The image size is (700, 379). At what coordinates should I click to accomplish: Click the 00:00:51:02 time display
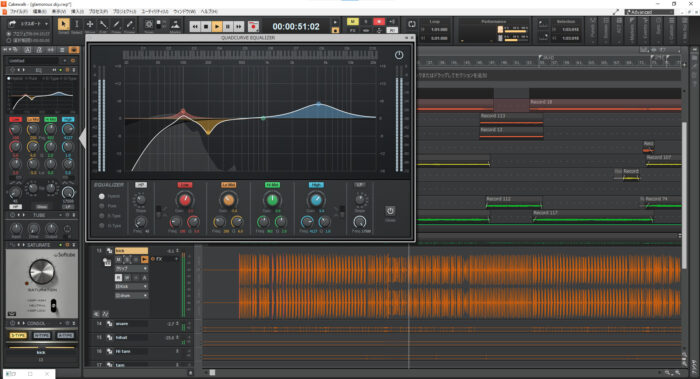coord(296,27)
